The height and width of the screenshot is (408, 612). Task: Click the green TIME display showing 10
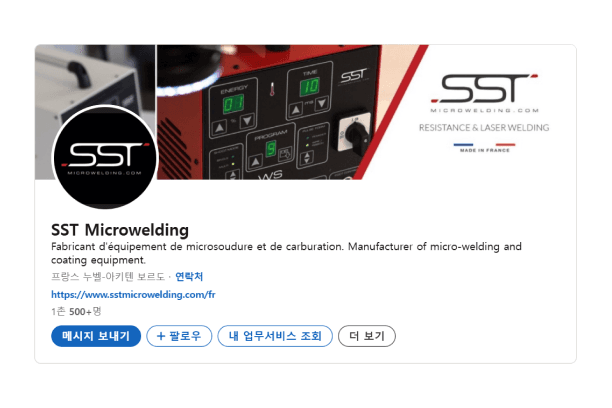[x=310, y=86]
